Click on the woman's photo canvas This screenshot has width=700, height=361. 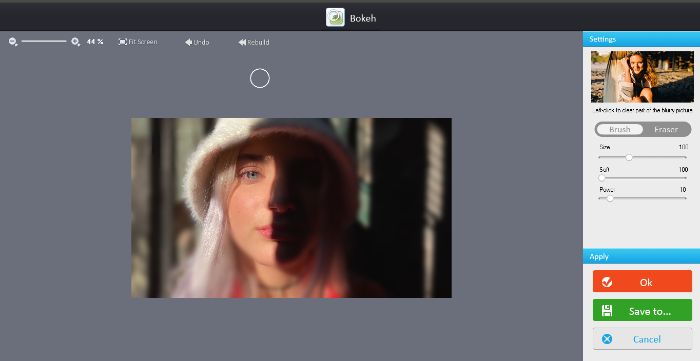[x=291, y=207]
